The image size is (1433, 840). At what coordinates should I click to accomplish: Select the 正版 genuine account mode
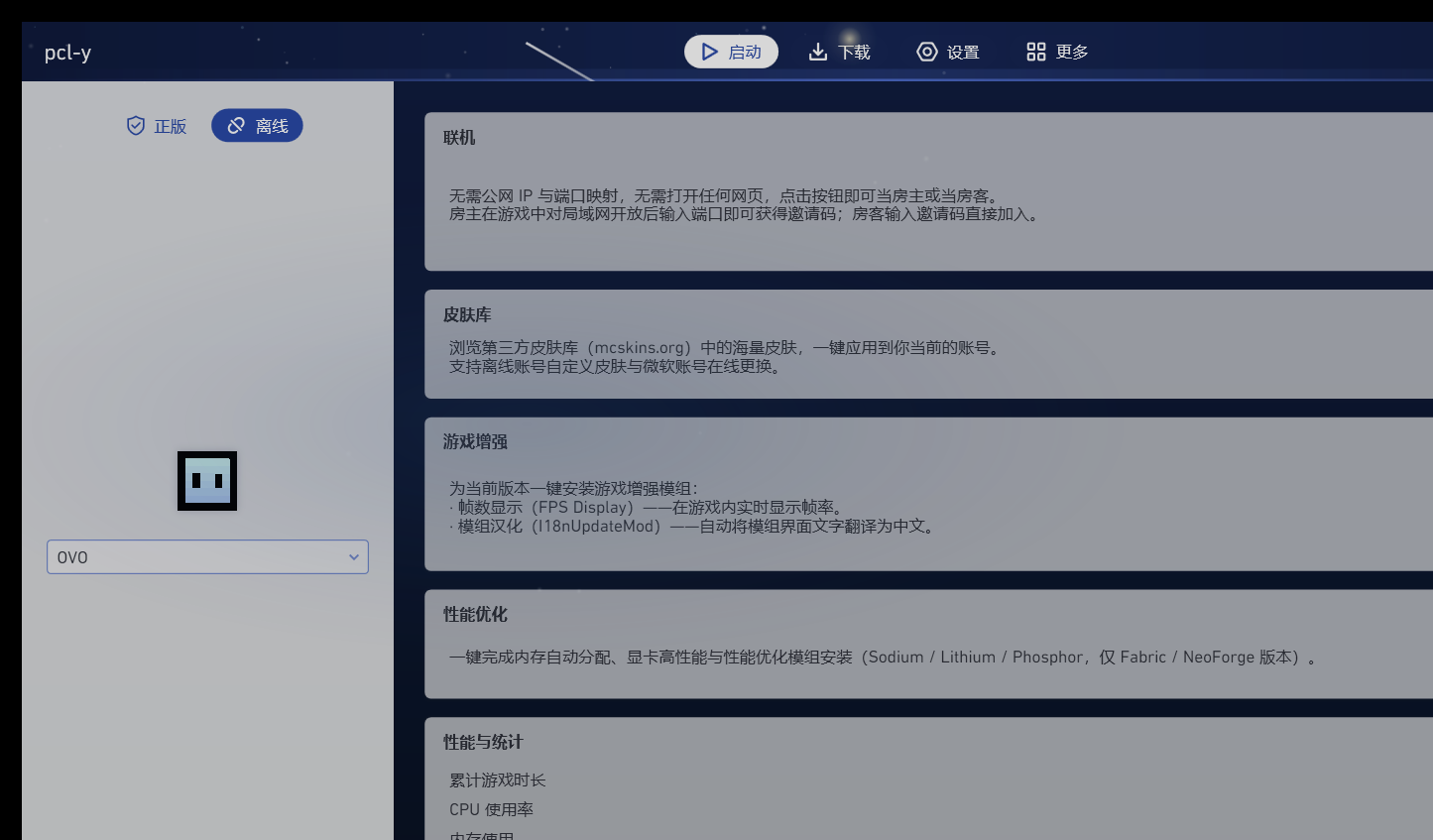point(157,126)
